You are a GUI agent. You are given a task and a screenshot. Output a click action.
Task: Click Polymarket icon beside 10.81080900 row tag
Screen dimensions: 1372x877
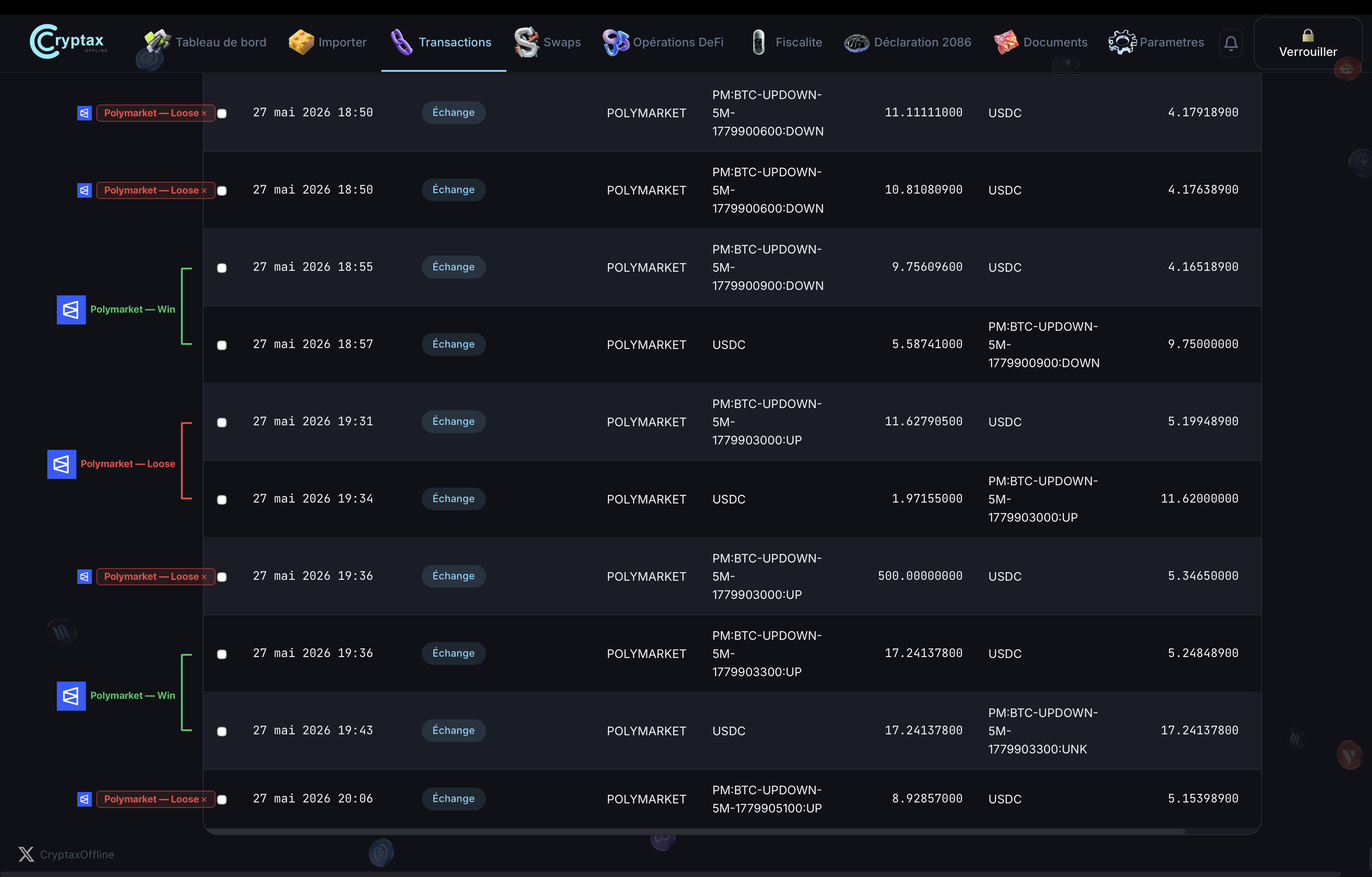84,190
